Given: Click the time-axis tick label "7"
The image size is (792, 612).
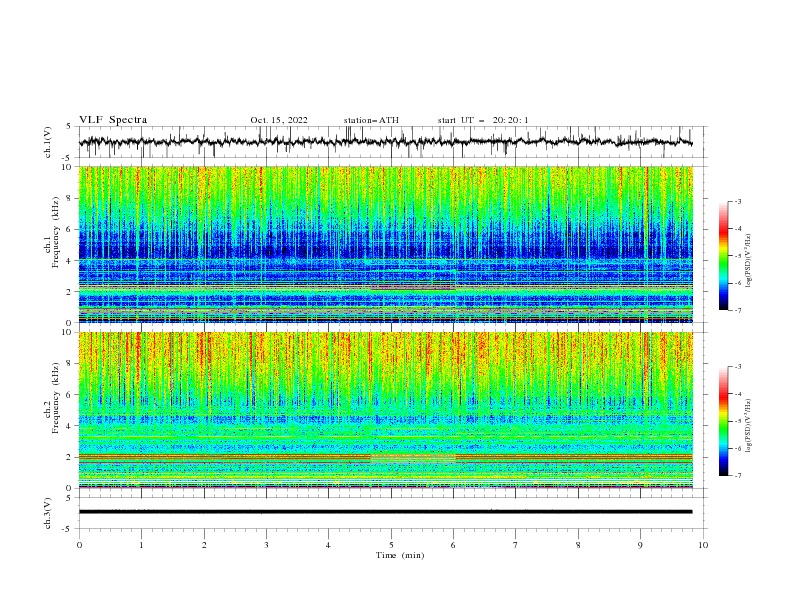Looking at the screenshot, I should 516,545.
